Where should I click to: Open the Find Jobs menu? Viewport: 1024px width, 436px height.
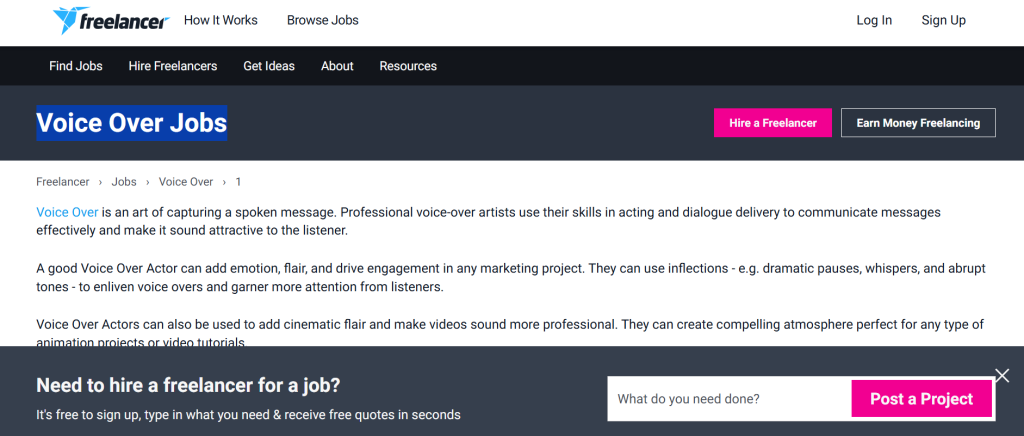click(76, 66)
